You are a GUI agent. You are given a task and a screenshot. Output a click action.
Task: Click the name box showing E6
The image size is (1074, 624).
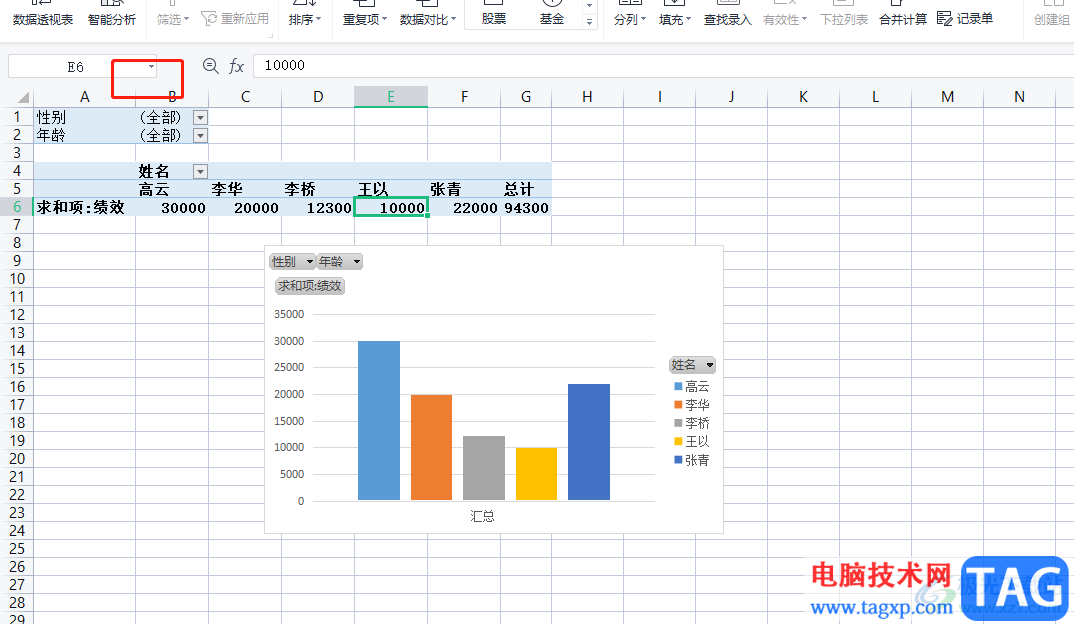[75, 66]
